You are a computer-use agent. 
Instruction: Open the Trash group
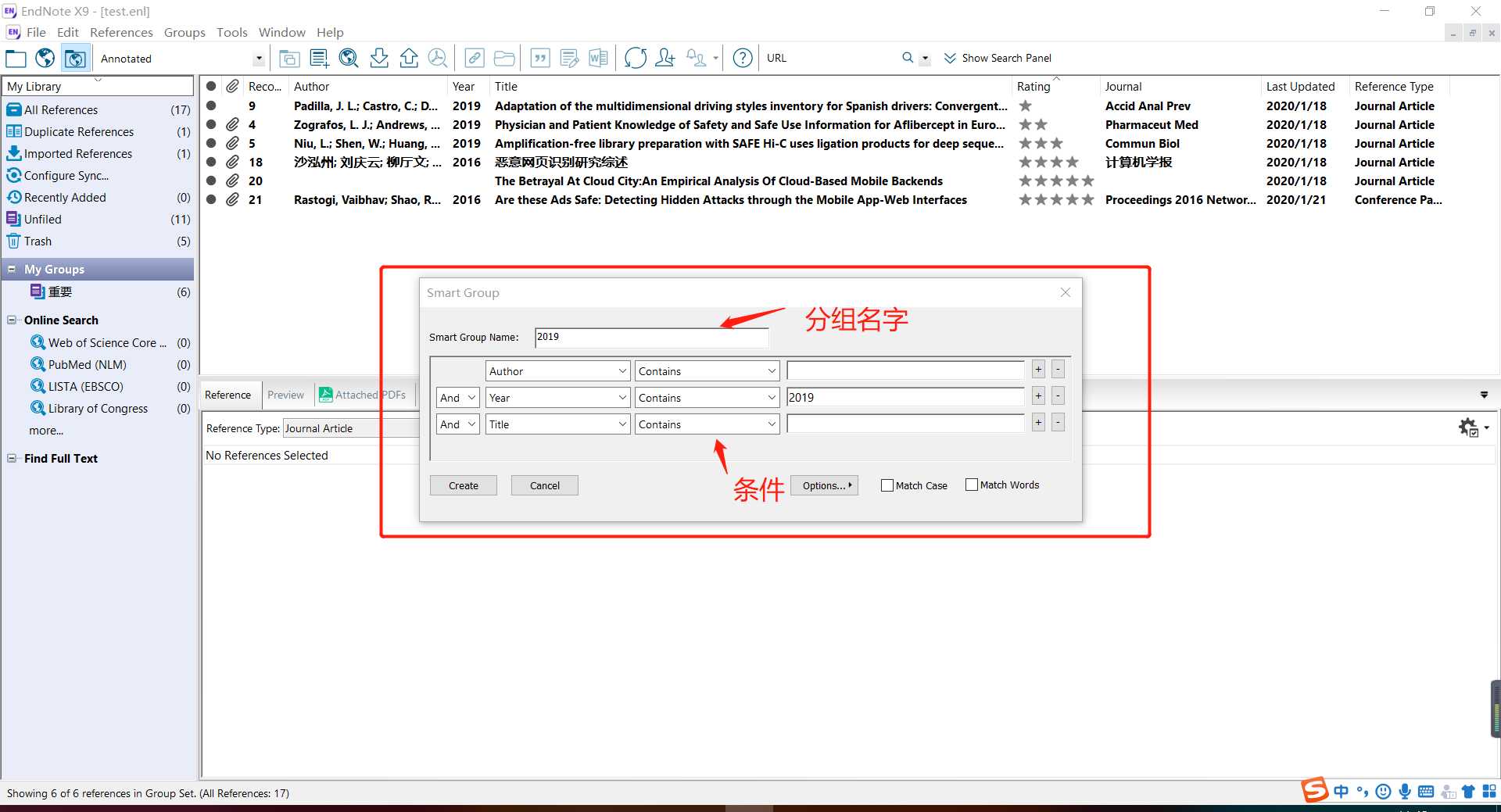[x=99, y=241]
